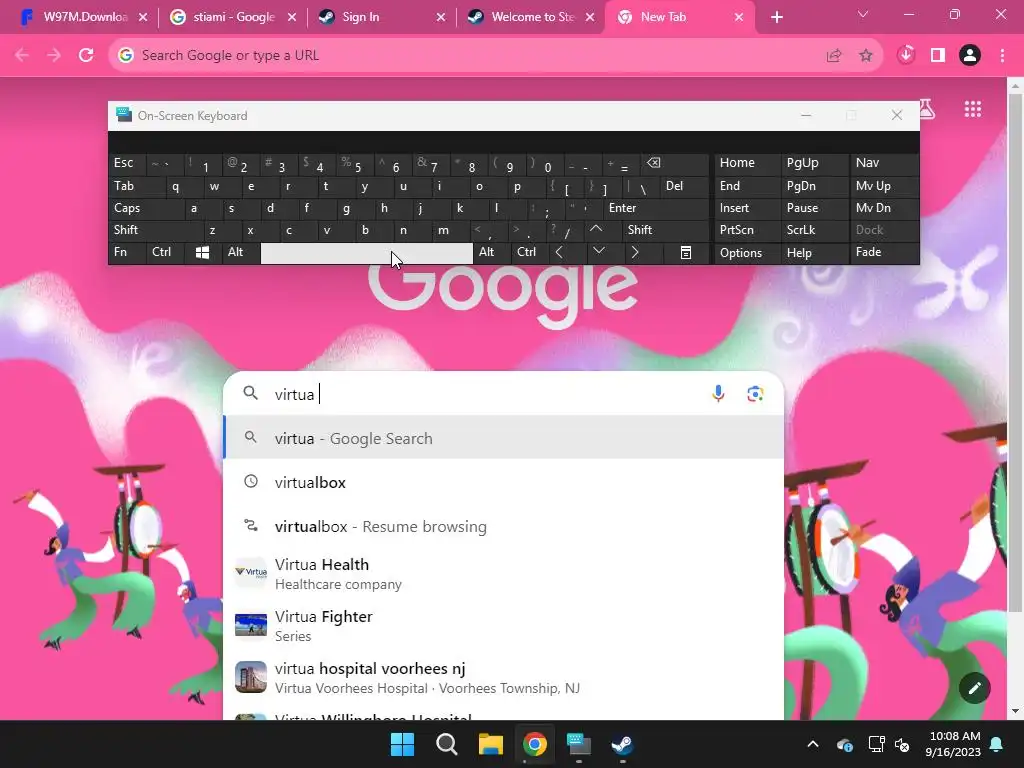This screenshot has height=768, width=1024.
Task: Click the down arrow key on the On-Screen Keyboard
Action: (x=598, y=251)
